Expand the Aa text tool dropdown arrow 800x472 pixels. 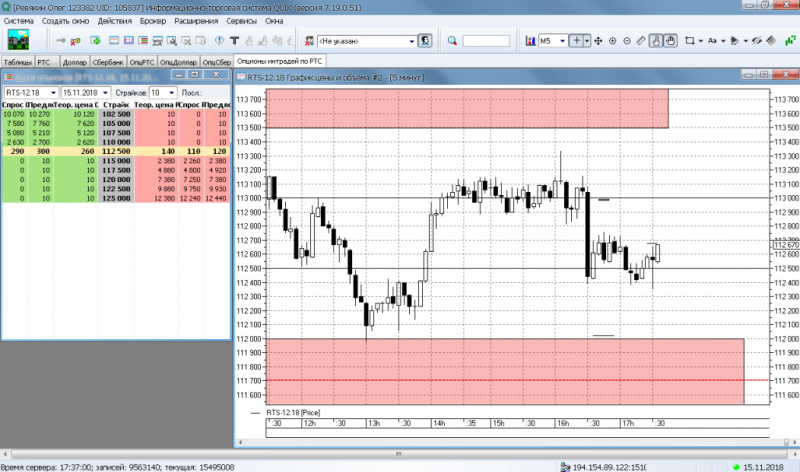point(723,41)
